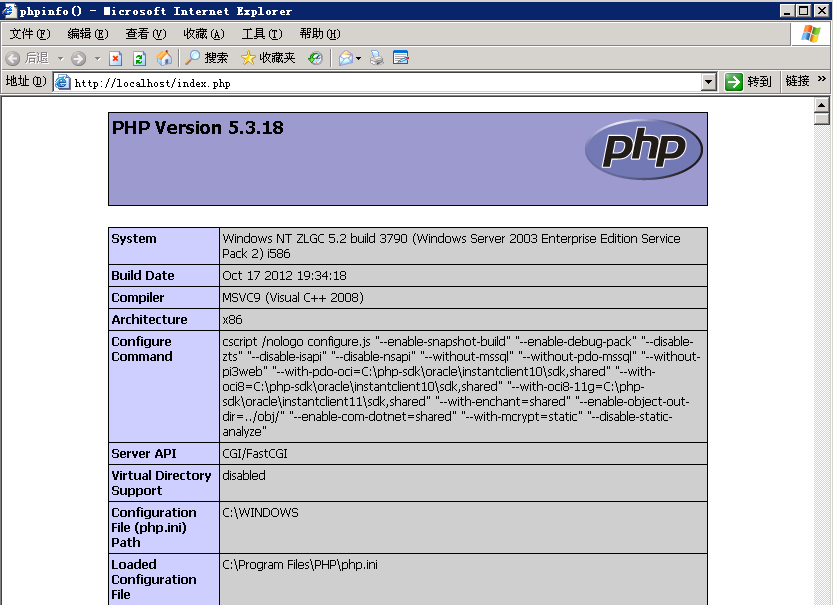The height and width of the screenshot is (605, 833).
Task: Expand the Links toolbar chevron
Action: (x=821, y=79)
